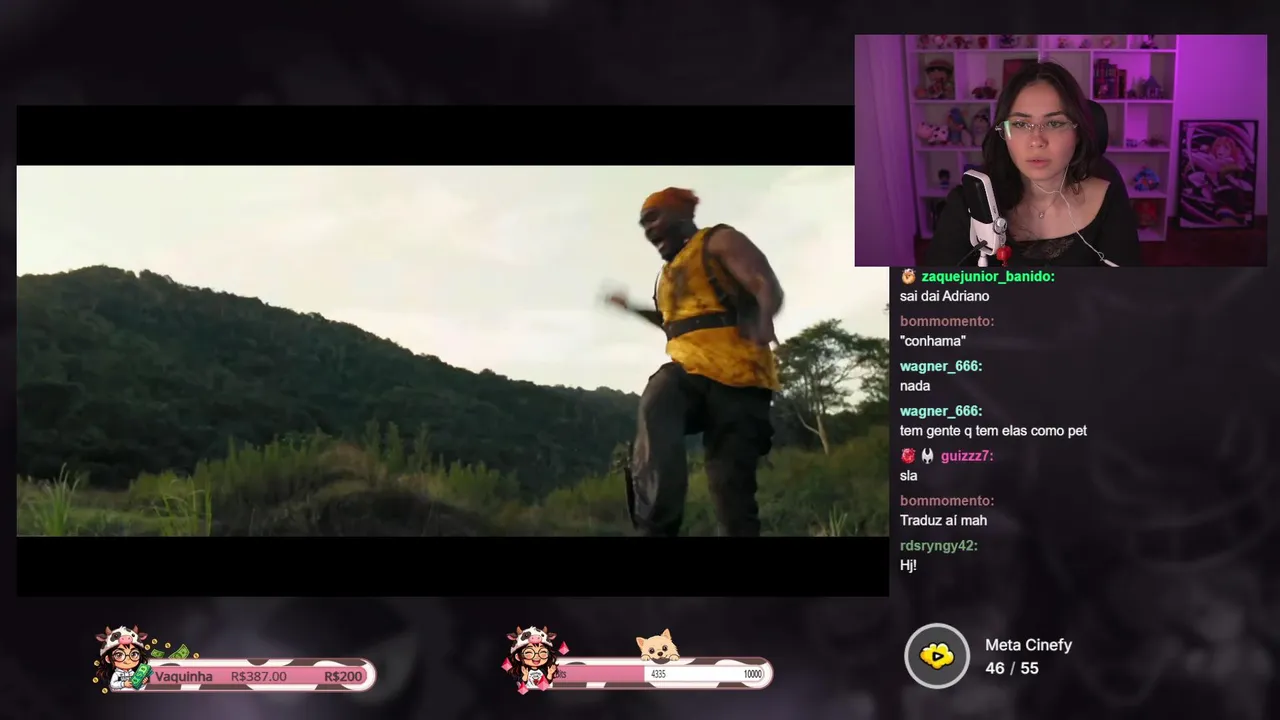Open wagner_666 username above "nada"
1280x720 pixels.
click(940, 366)
